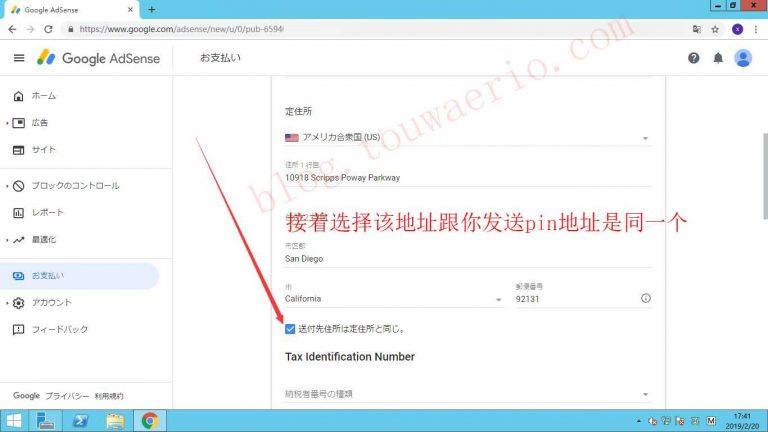This screenshot has width=768, height=432.
Task: Click the Google AdSense logo
Action: pyautogui.click(x=98, y=58)
